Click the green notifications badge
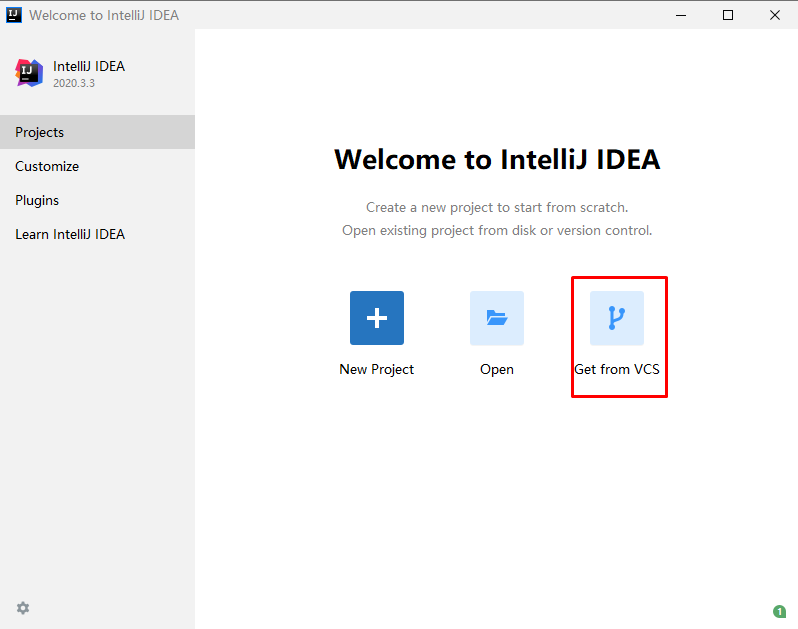798x629 pixels. coord(779,611)
